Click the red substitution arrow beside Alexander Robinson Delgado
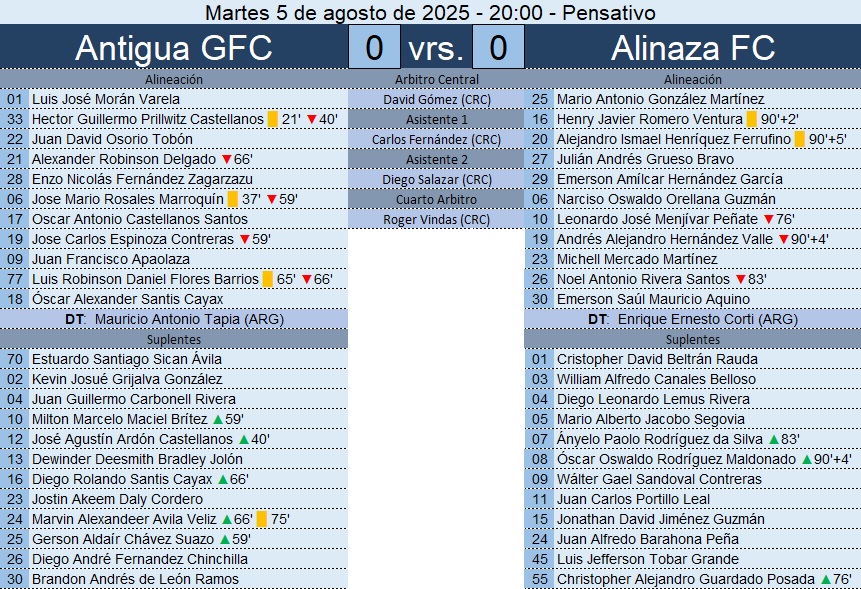 tap(227, 159)
